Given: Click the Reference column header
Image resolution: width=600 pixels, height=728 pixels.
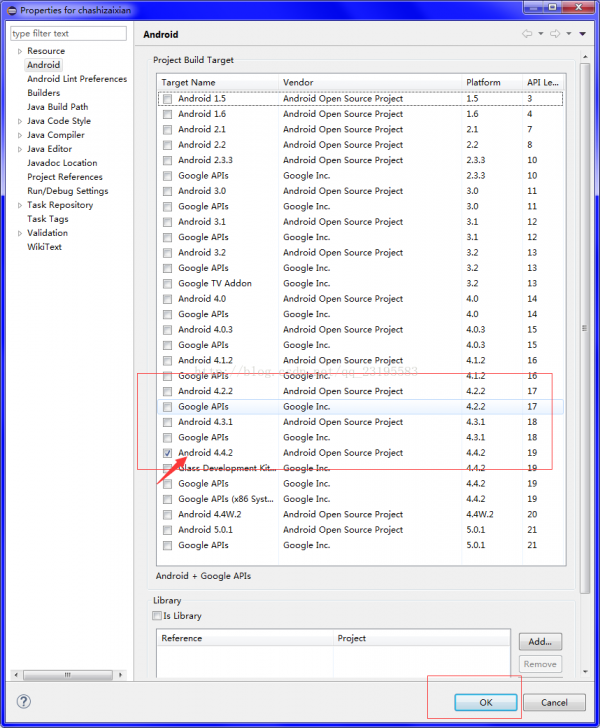Looking at the screenshot, I should [245, 638].
